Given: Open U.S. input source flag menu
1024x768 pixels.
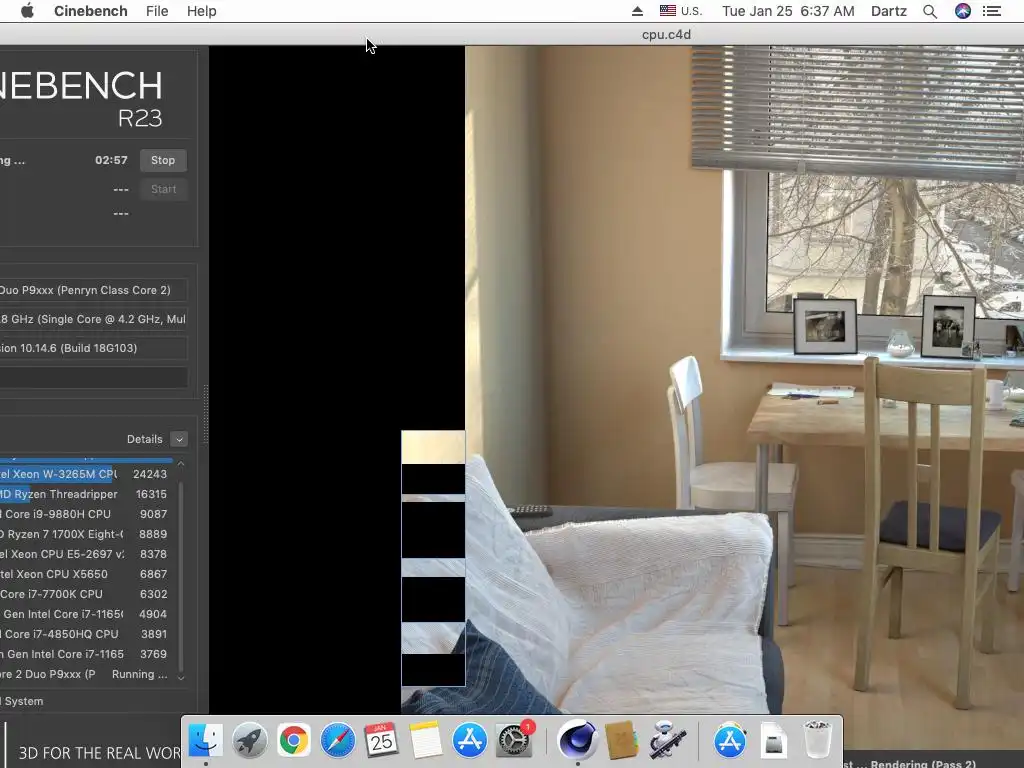Looking at the screenshot, I should point(680,11).
